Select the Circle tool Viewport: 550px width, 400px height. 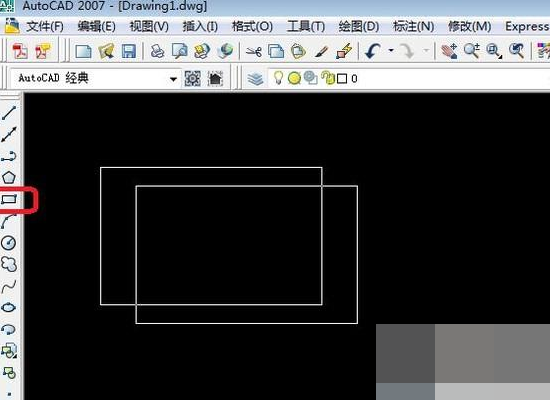coord(9,243)
